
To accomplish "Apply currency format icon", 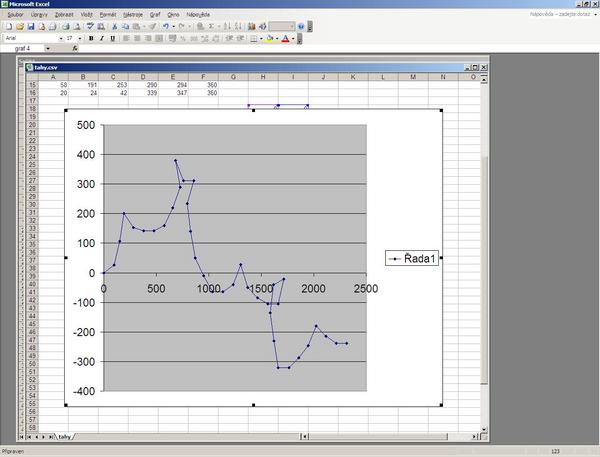I will click(172, 38).
